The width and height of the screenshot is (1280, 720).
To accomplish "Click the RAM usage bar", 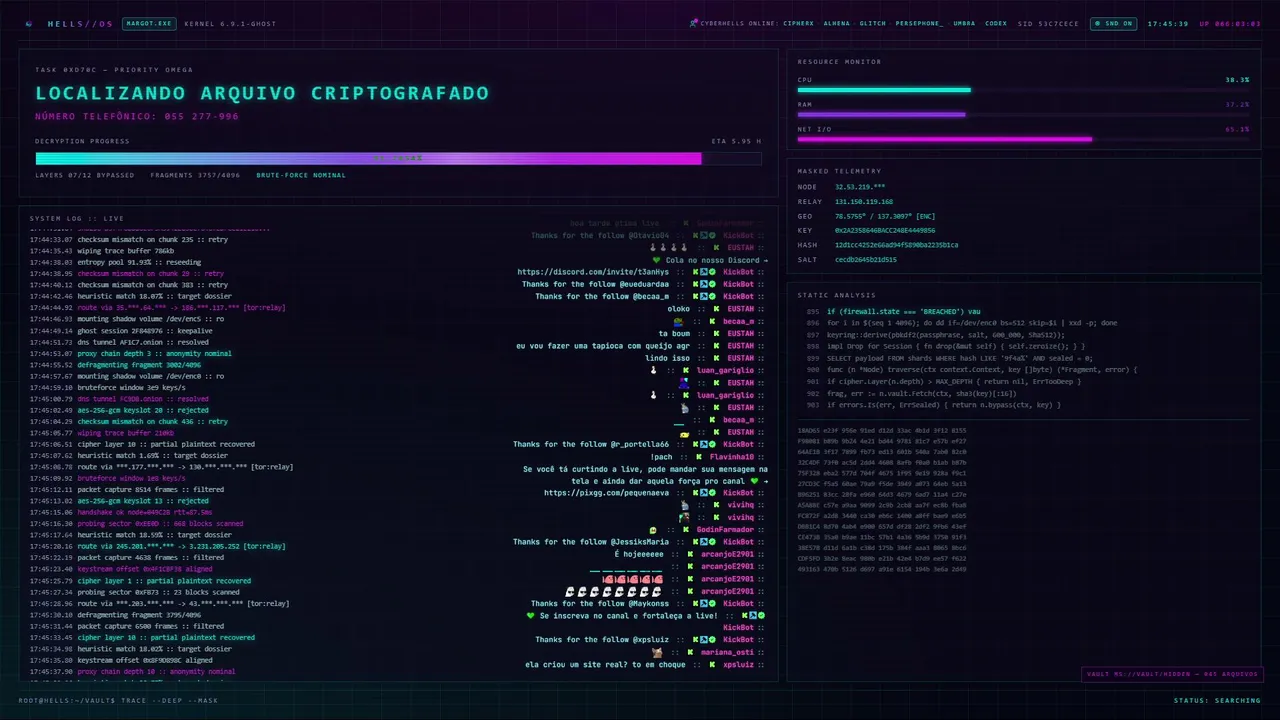I will coord(1023,114).
